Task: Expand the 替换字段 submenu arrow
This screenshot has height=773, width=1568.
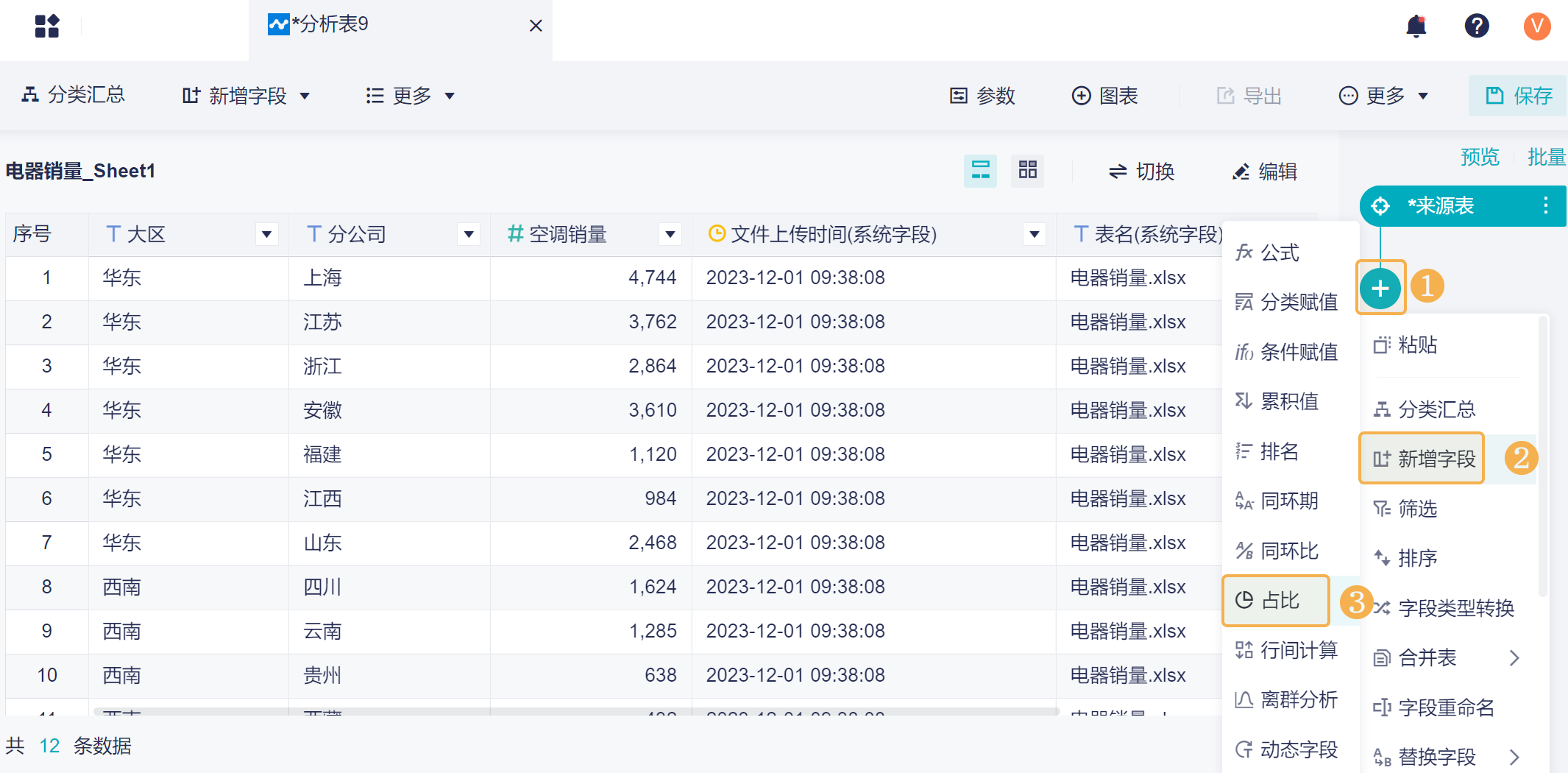Action: click(1514, 757)
